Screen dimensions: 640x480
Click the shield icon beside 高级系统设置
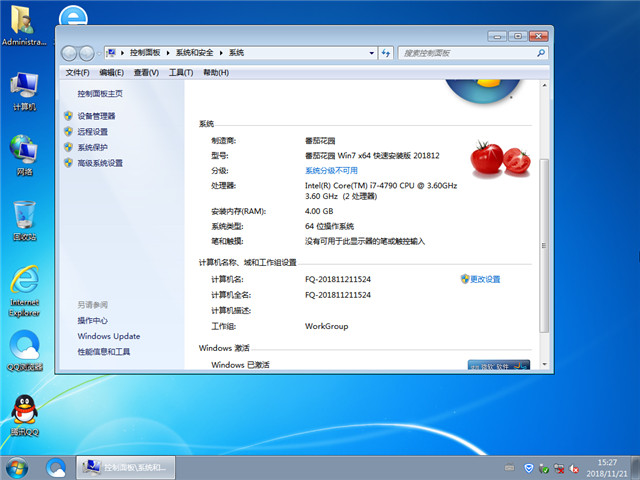[69, 163]
